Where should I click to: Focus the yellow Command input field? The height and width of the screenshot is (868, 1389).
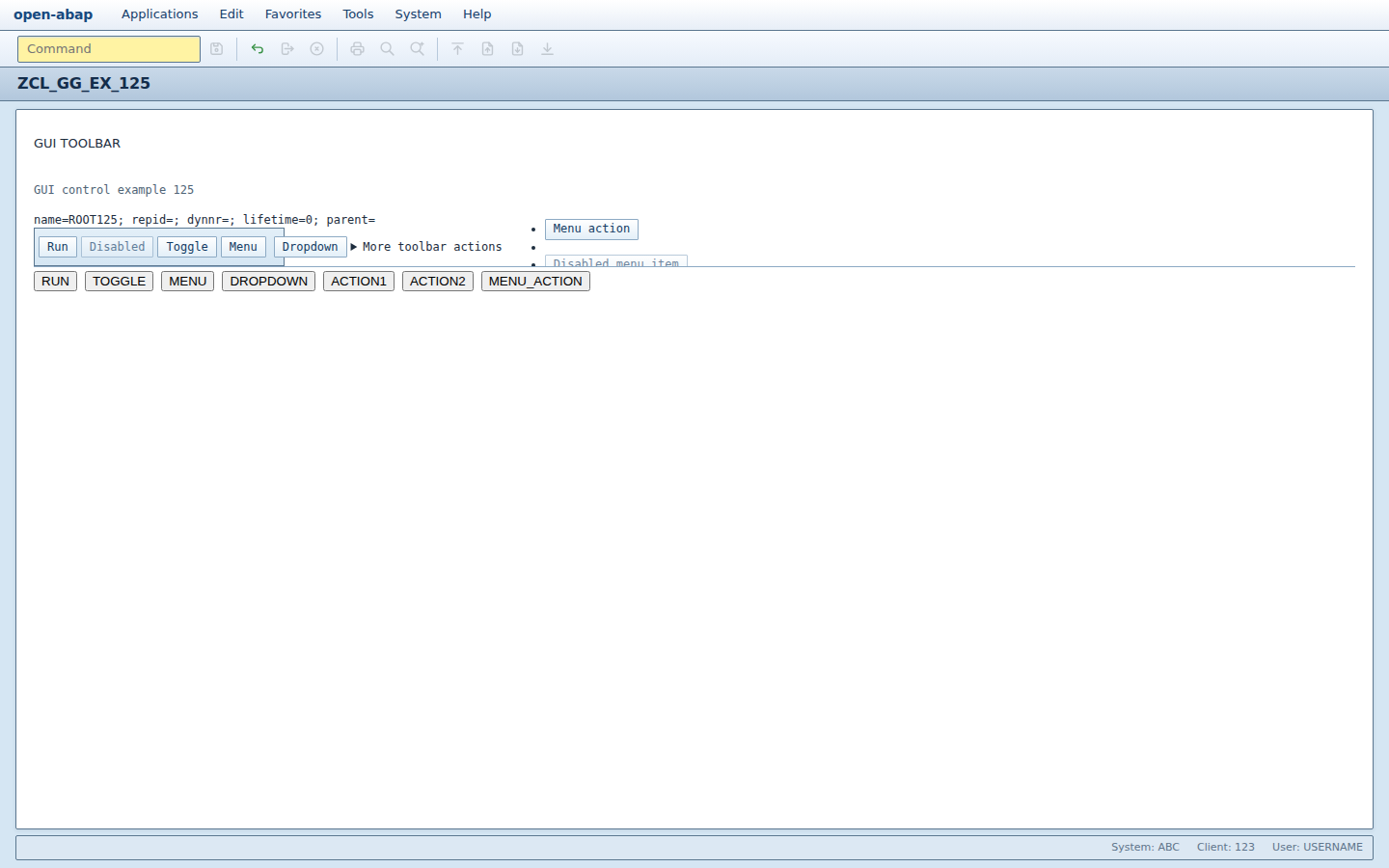click(109, 49)
